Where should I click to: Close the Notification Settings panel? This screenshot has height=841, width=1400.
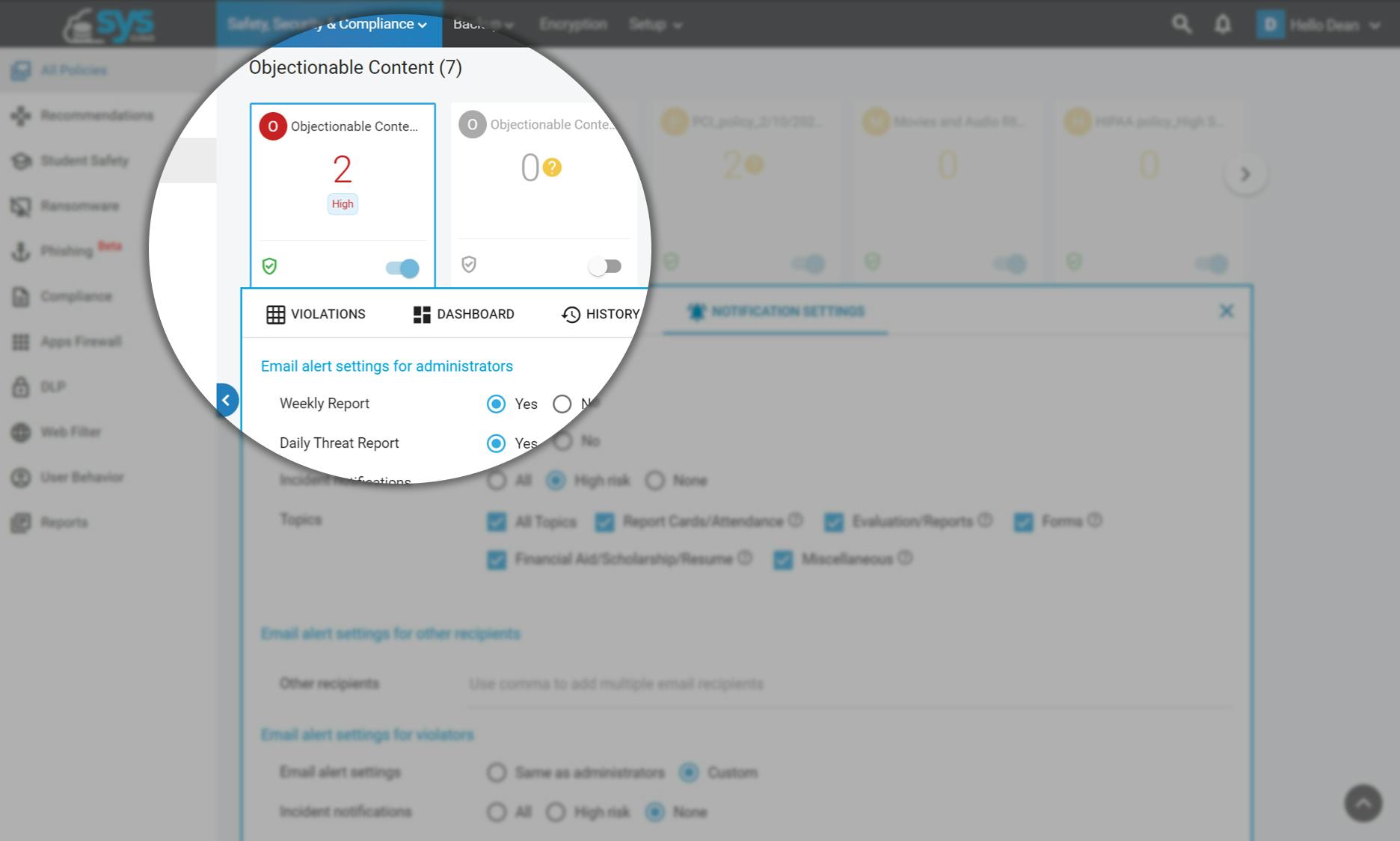[x=1226, y=312]
